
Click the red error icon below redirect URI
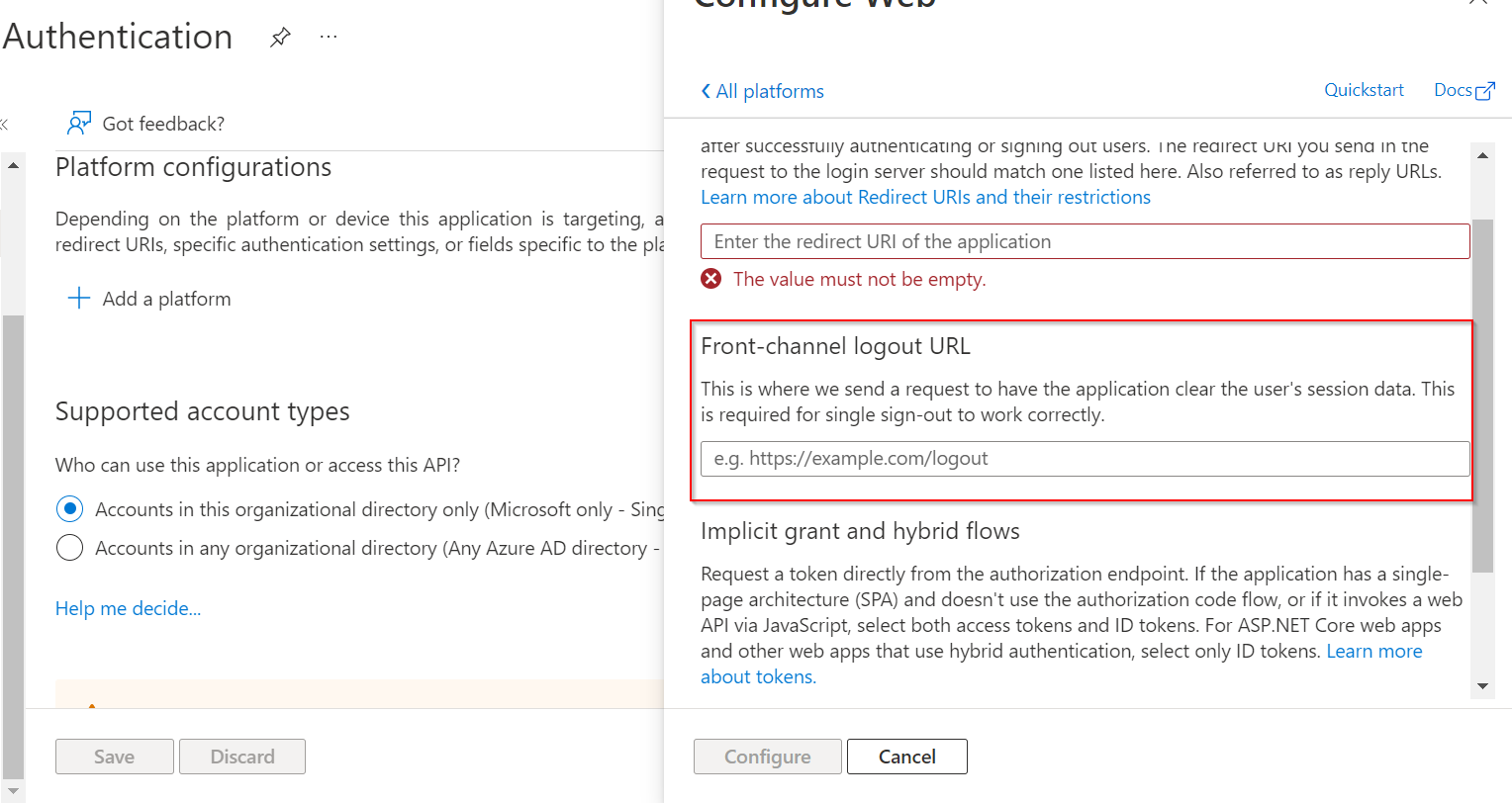pyautogui.click(x=710, y=279)
